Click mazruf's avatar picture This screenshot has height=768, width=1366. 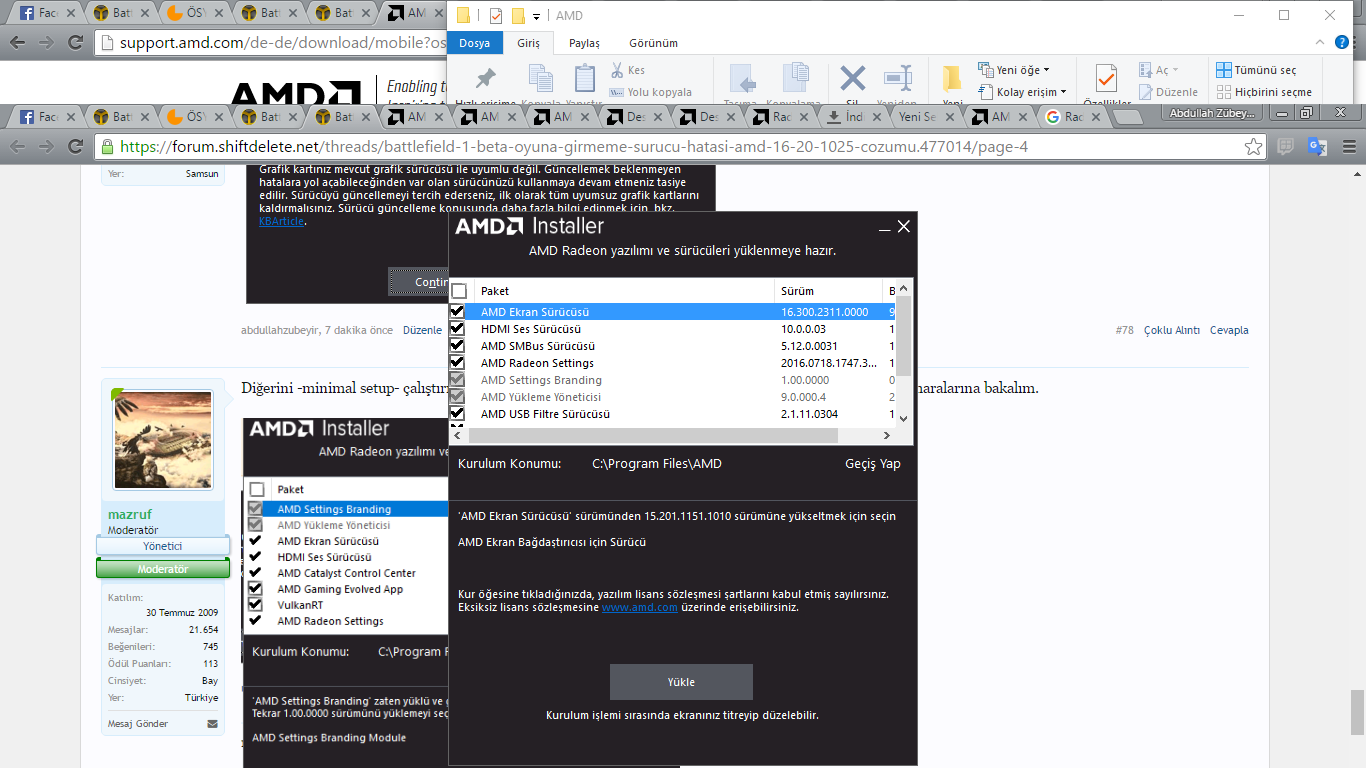point(163,439)
